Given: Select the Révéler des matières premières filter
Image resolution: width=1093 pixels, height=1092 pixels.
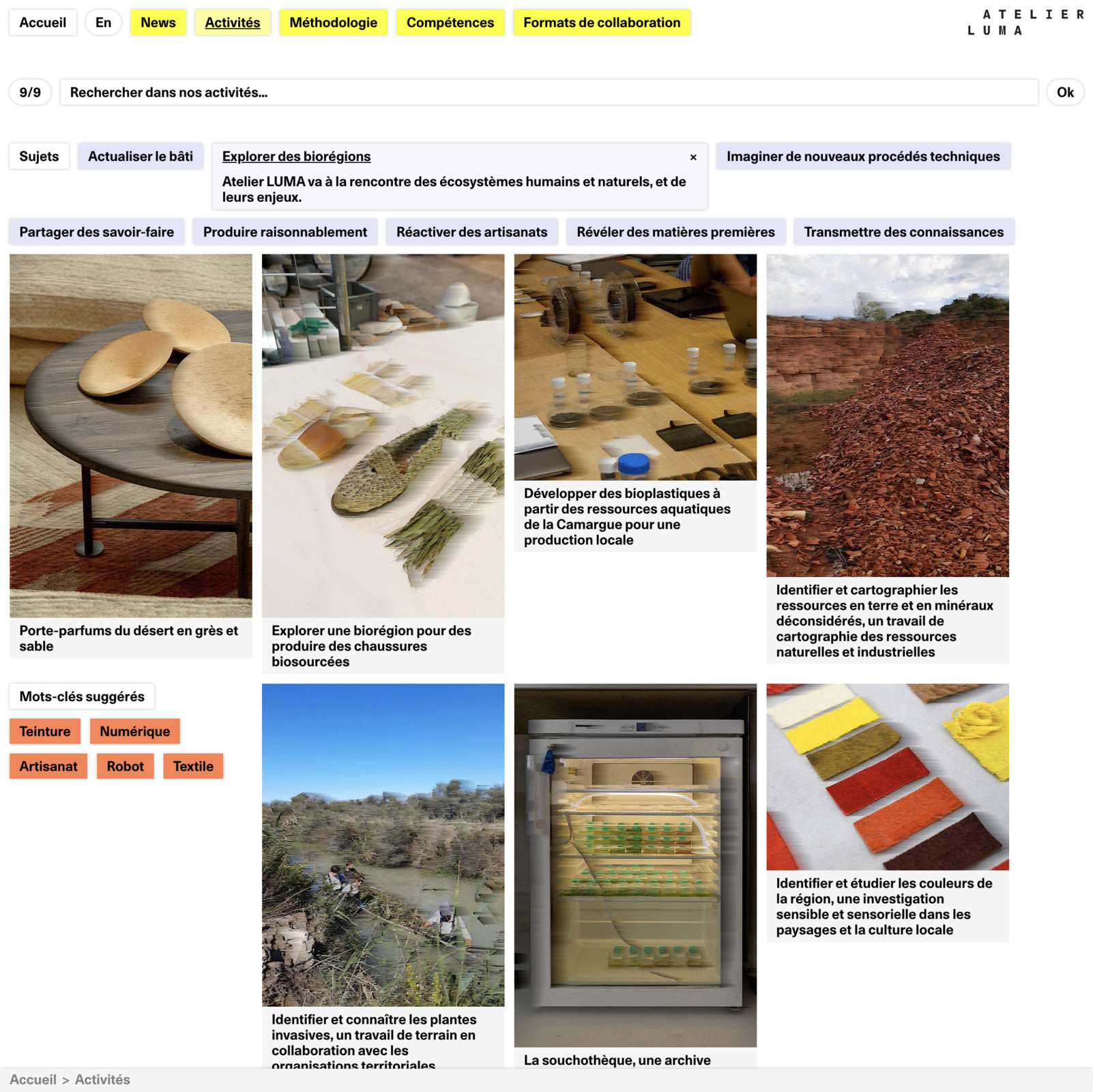Looking at the screenshot, I should point(675,232).
